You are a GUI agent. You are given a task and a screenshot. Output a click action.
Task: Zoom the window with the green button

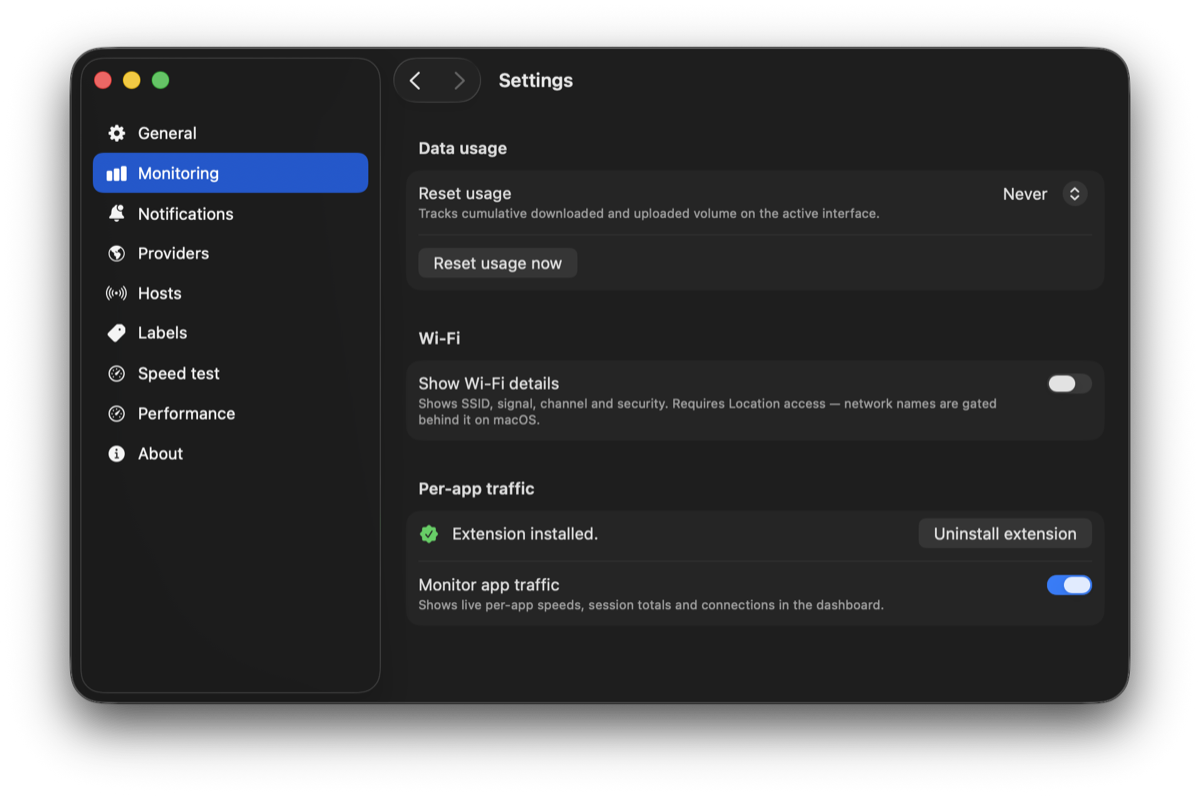click(160, 80)
